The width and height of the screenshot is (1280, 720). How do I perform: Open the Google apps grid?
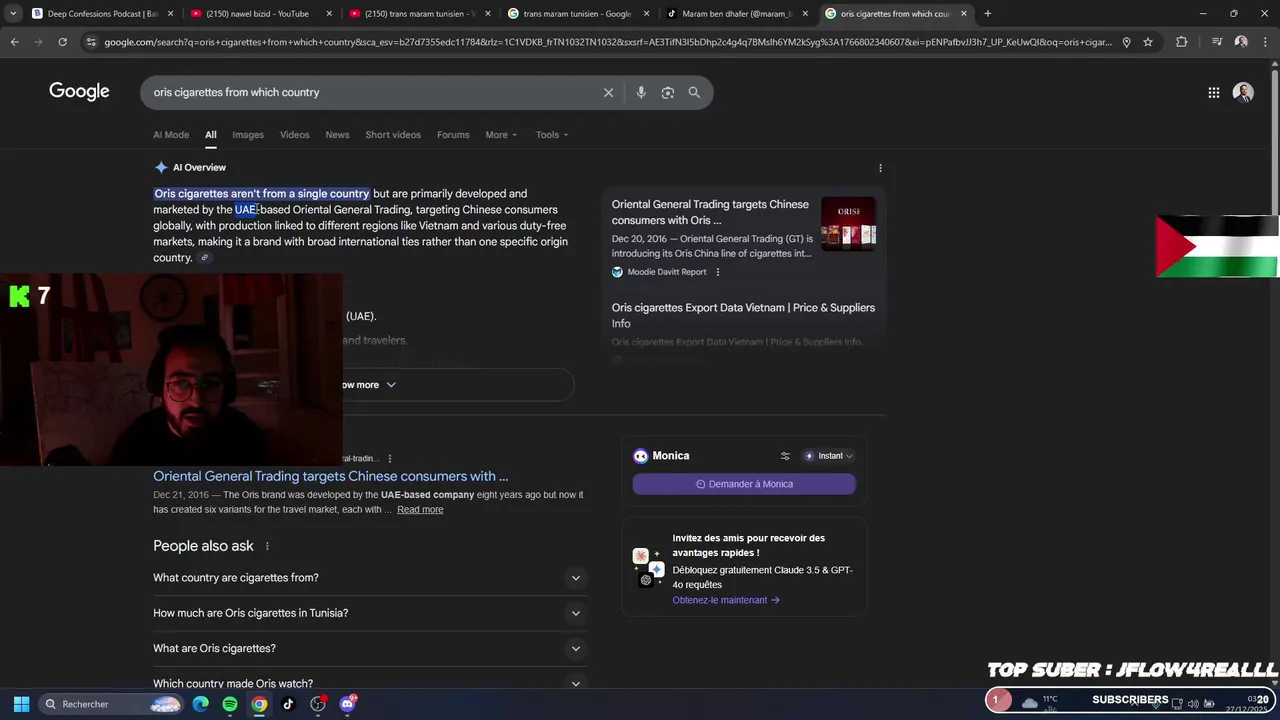[1213, 92]
